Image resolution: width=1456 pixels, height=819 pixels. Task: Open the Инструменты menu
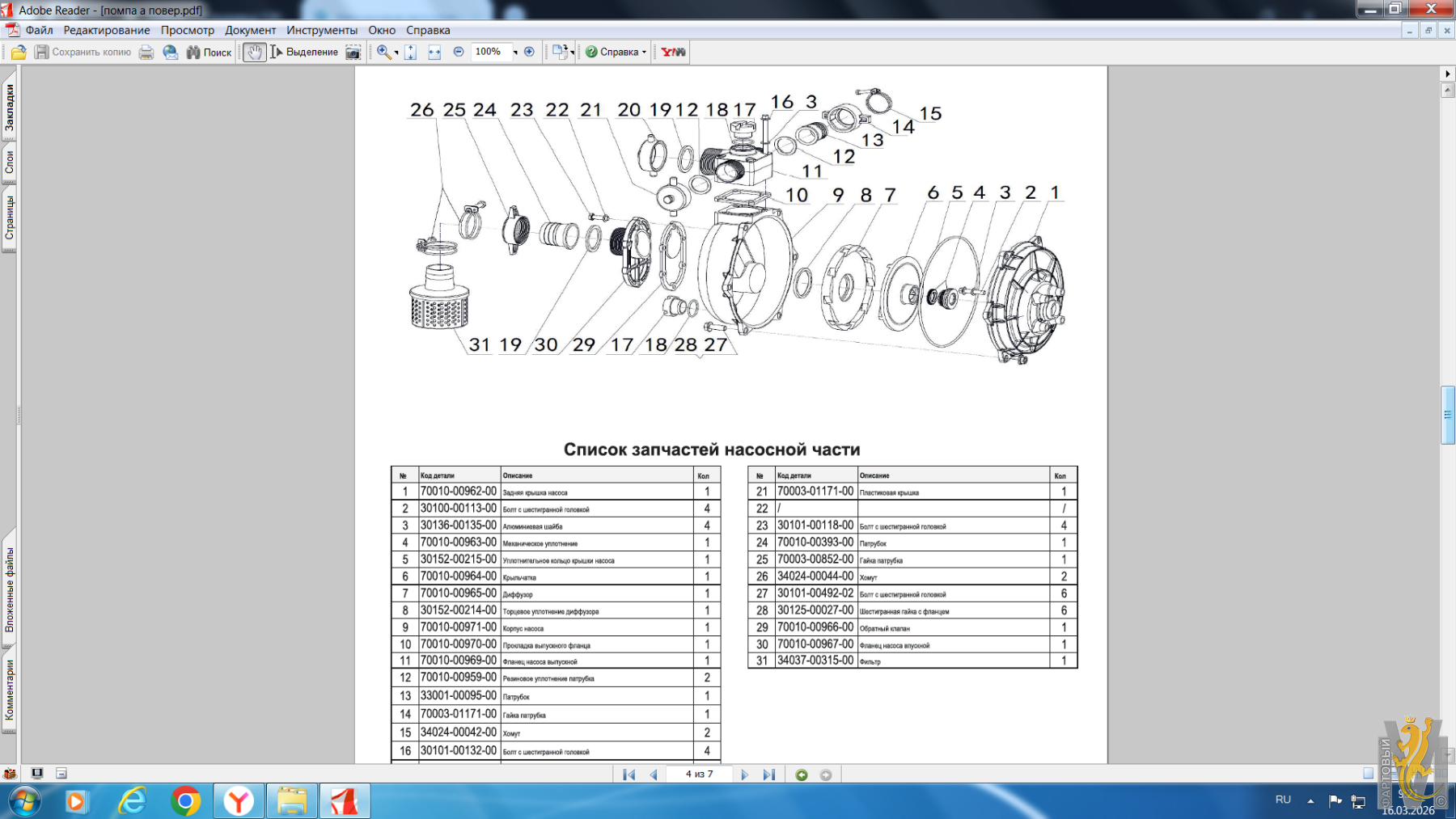click(x=322, y=30)
